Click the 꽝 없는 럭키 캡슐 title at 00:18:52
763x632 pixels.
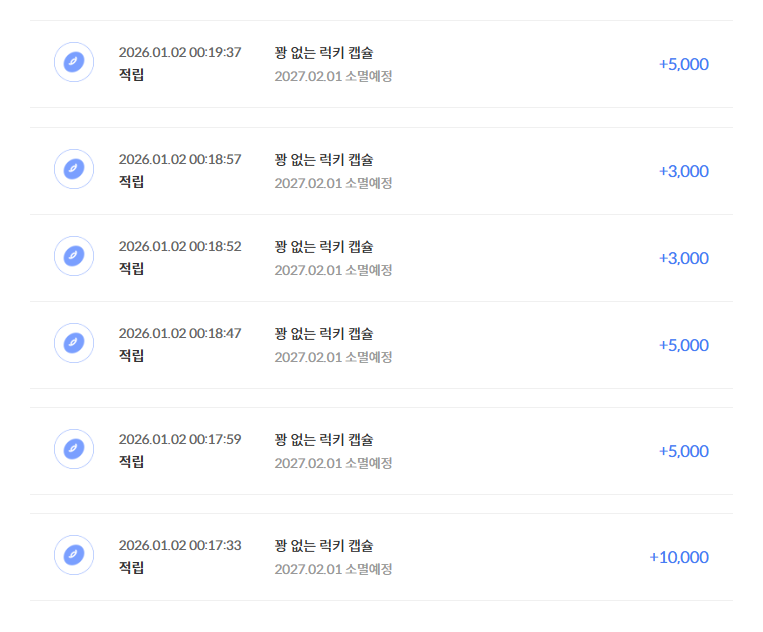[x=323, y=246]
